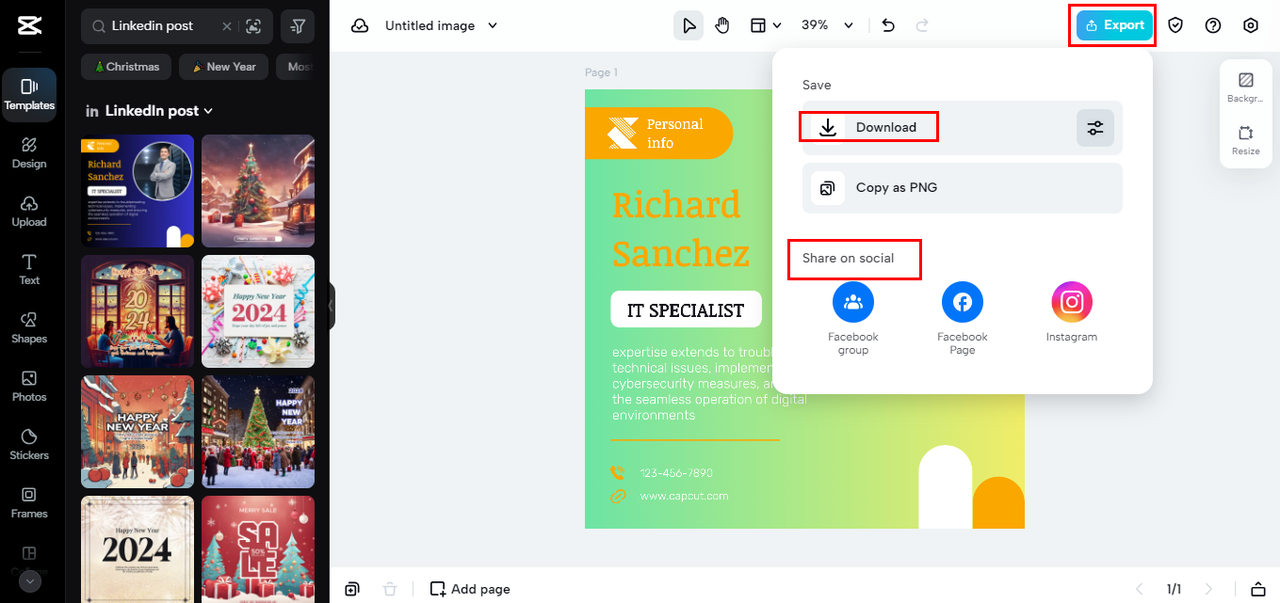Open the Text sidebar panel
1280x603 pixels.
pos(29,269)
